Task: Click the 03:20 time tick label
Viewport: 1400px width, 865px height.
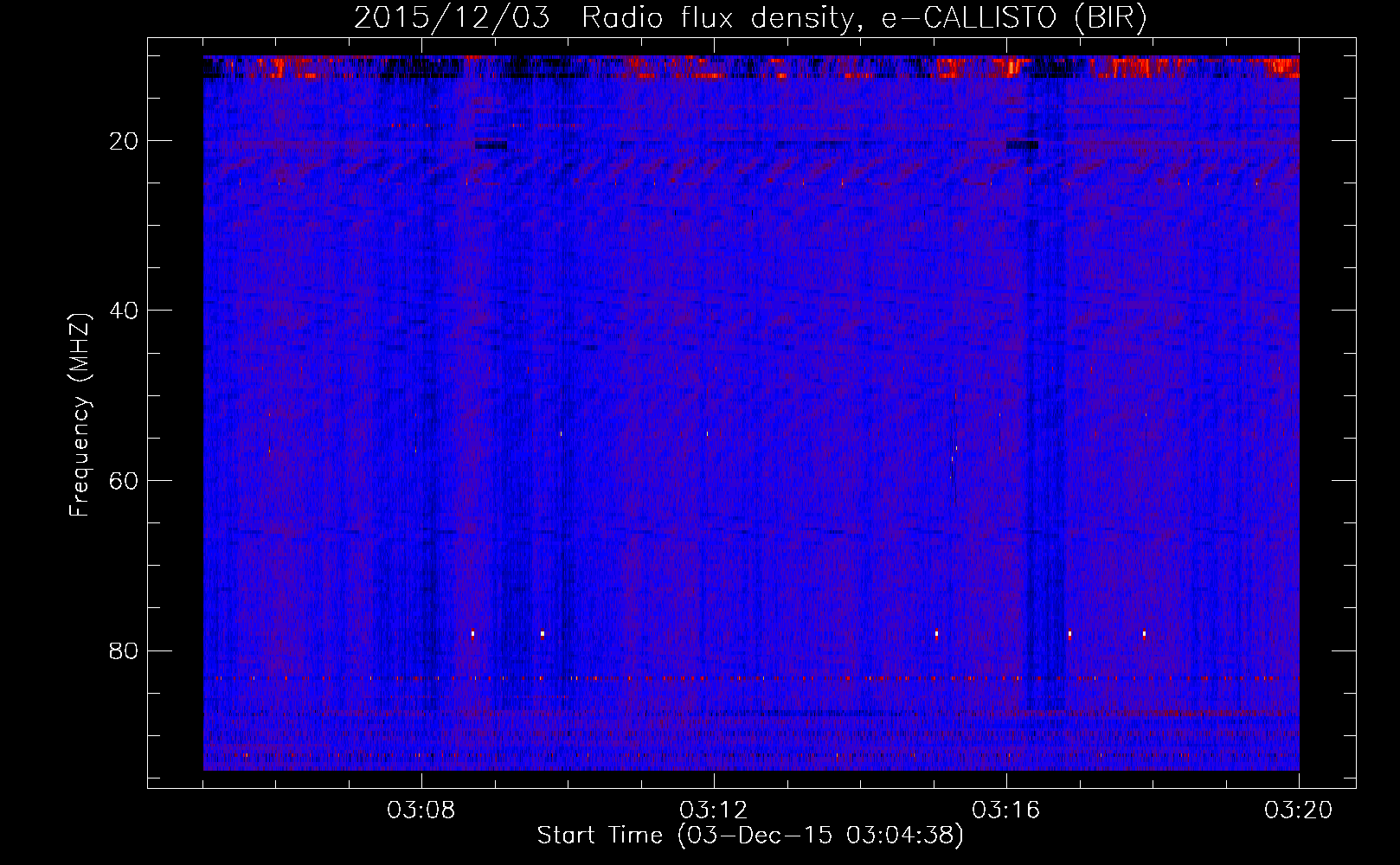Action: 1299,811
